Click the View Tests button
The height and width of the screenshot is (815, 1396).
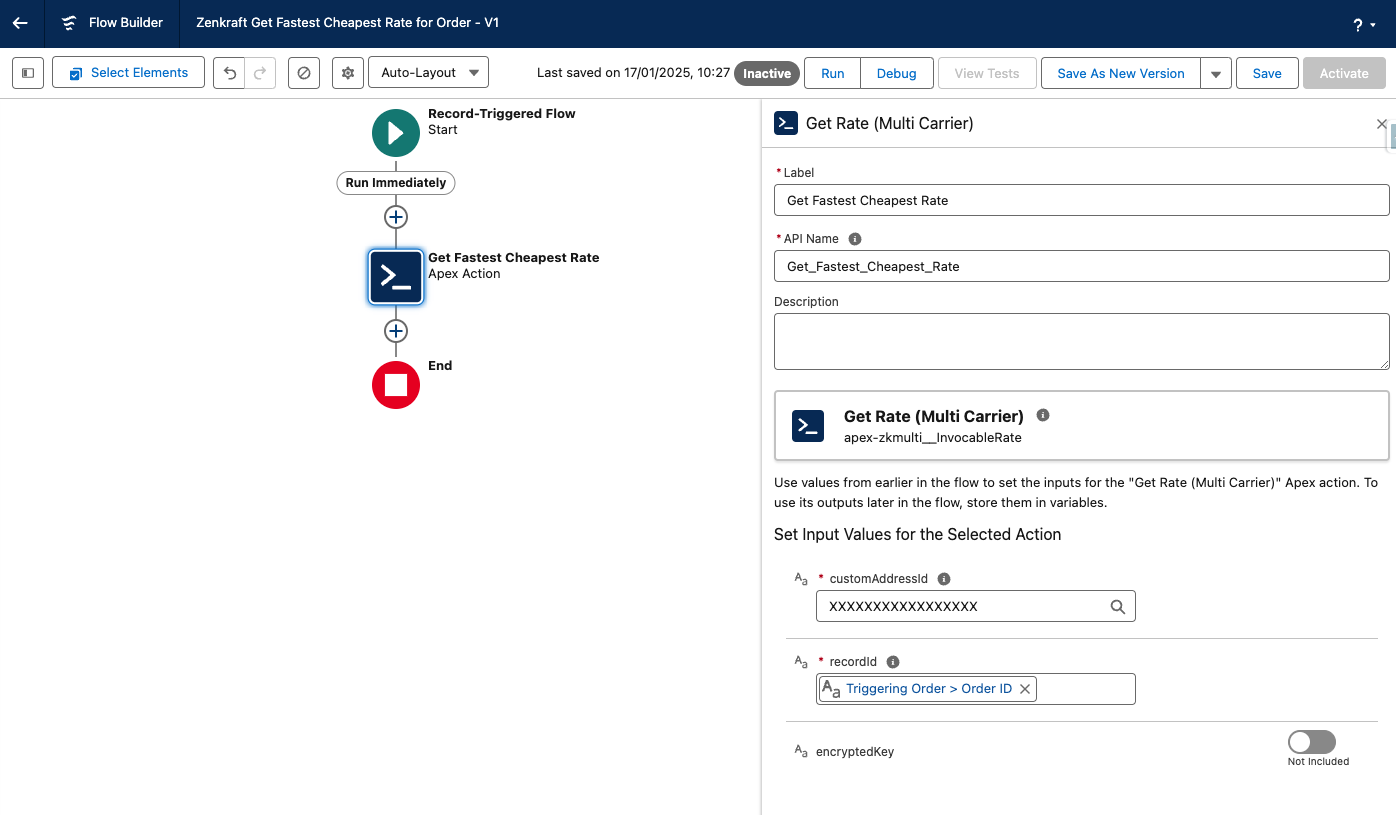pyautogui.click(x=987, y=73)
